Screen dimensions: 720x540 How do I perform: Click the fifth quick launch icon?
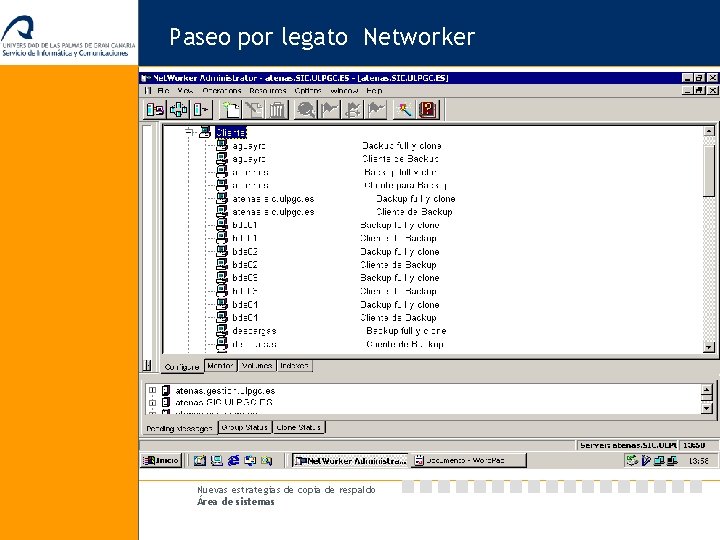tap(266, 460)
